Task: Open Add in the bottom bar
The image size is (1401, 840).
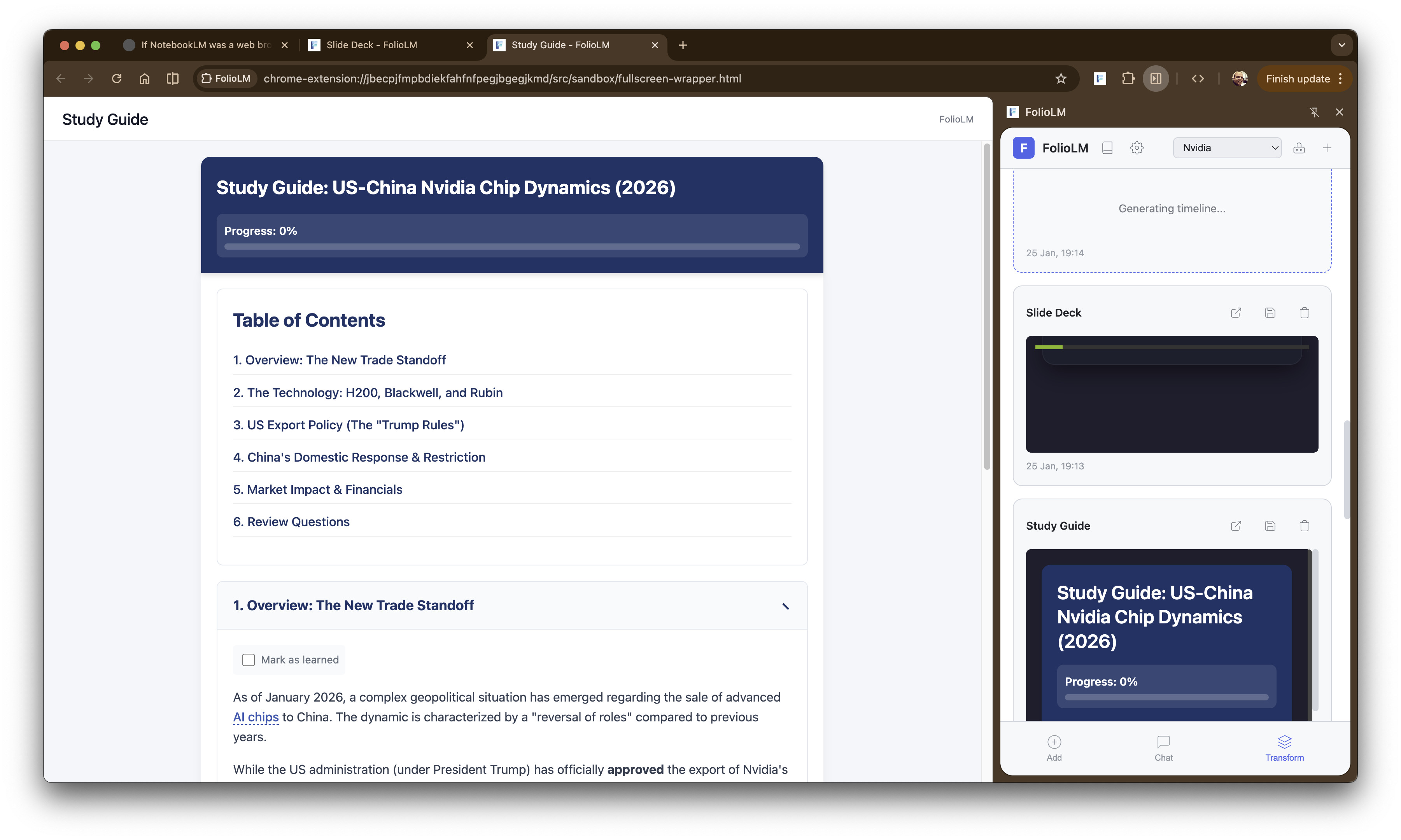Action: (x=1054, y=747)
